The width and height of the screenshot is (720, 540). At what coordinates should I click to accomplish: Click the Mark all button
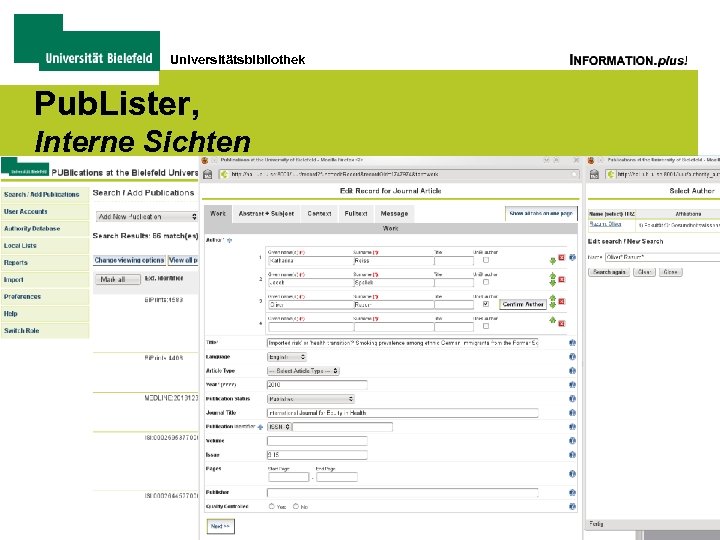118,279
